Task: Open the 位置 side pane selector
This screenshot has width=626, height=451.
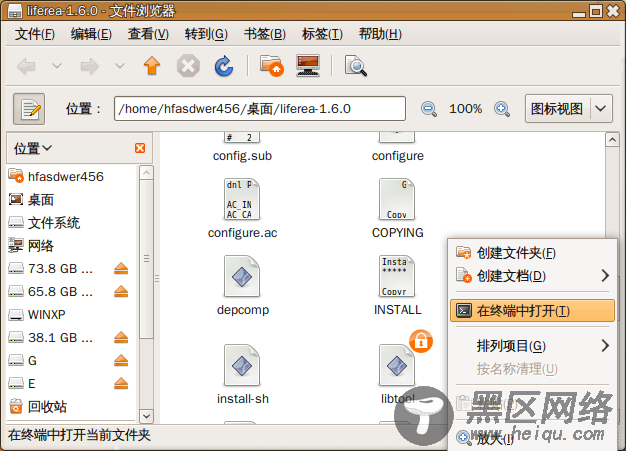Action: (x=33, y=148)
